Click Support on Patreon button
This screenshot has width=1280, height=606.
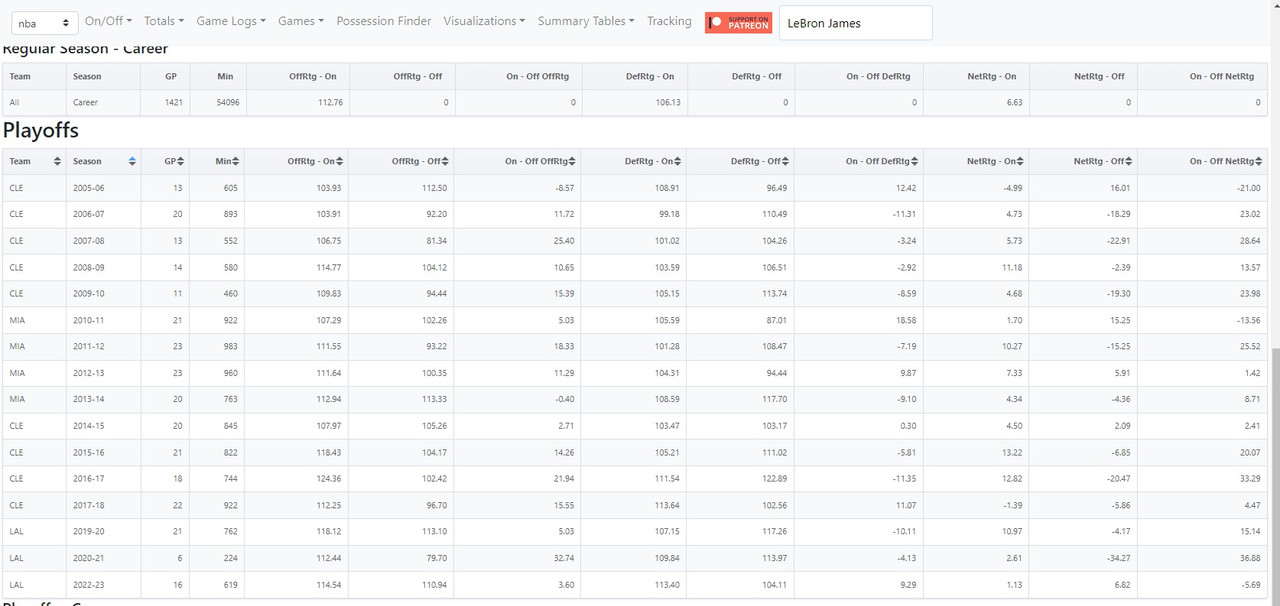[738, 22]
